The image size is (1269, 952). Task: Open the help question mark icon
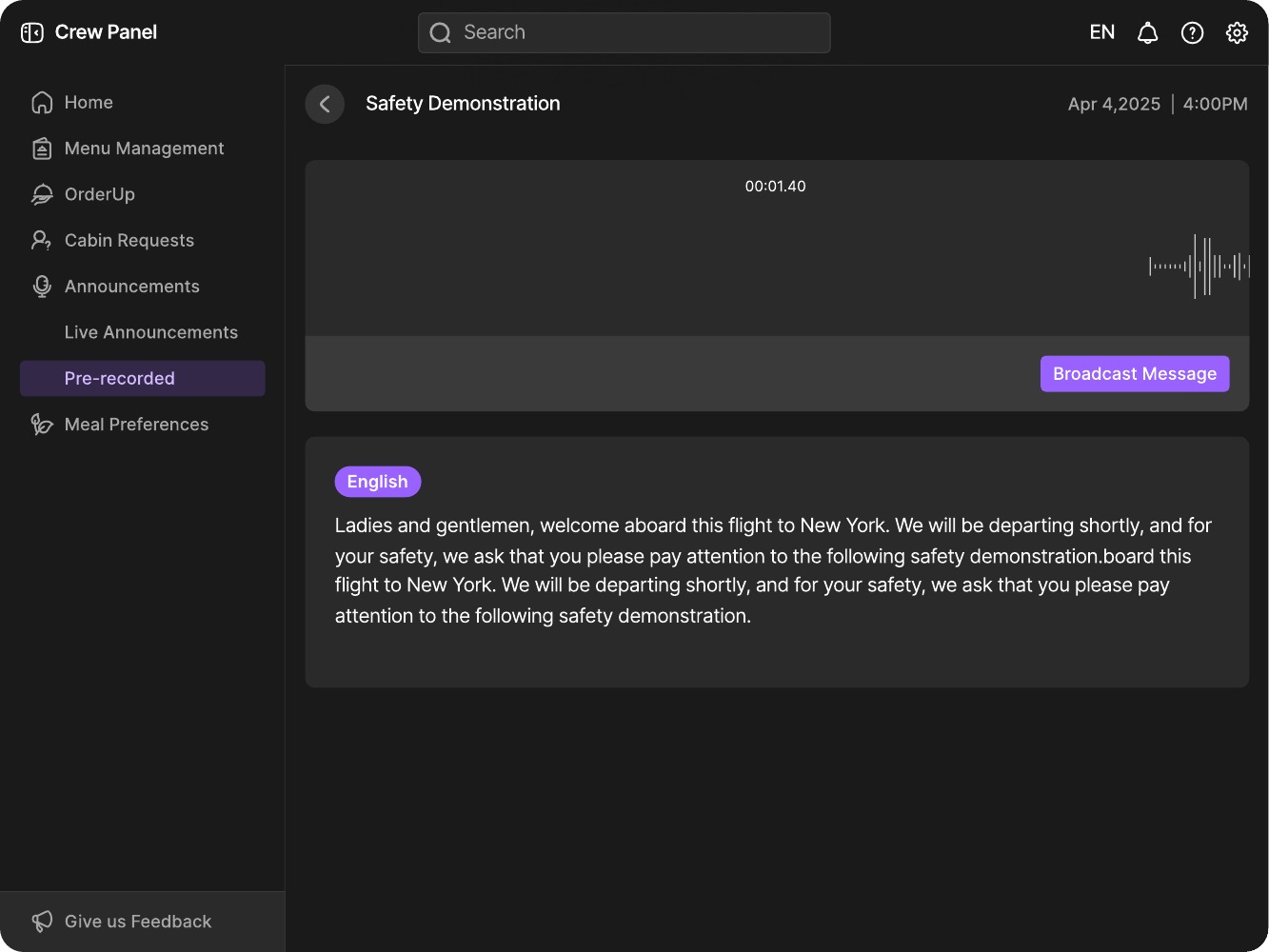[1192, 33]
